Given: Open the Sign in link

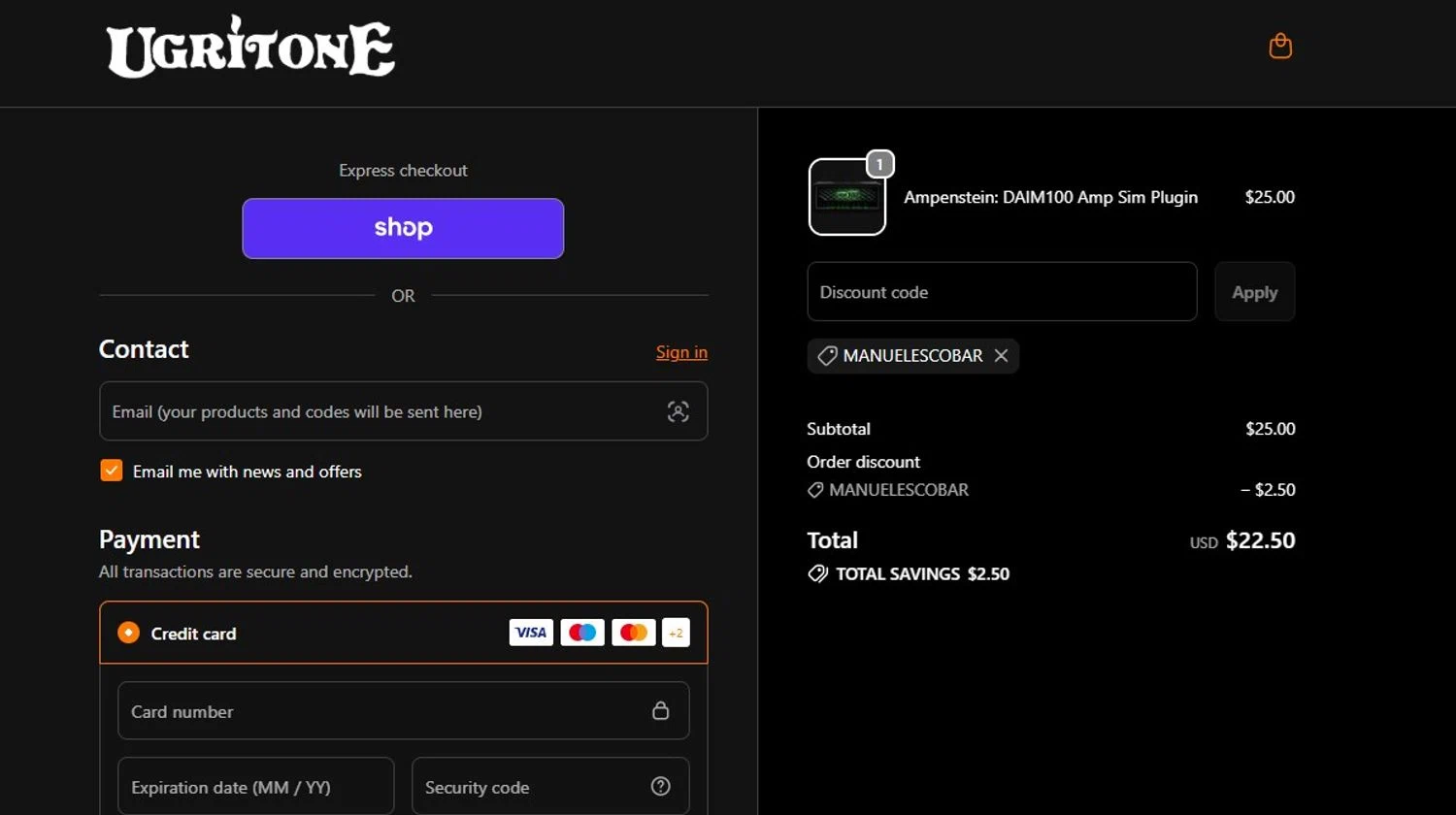Looking at the screenshot, I should pos(681,352).
